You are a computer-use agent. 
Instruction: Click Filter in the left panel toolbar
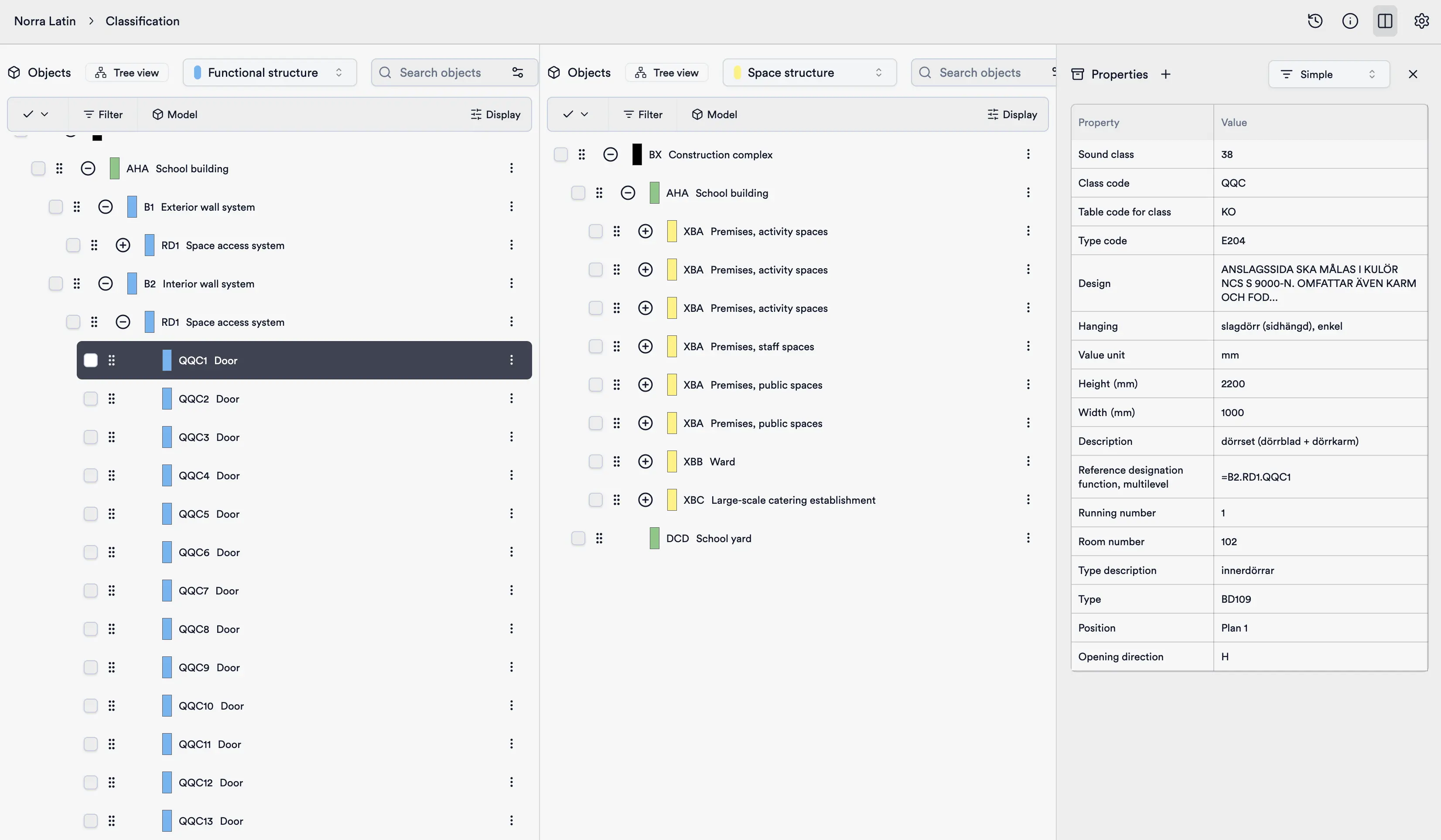point(103,114)
